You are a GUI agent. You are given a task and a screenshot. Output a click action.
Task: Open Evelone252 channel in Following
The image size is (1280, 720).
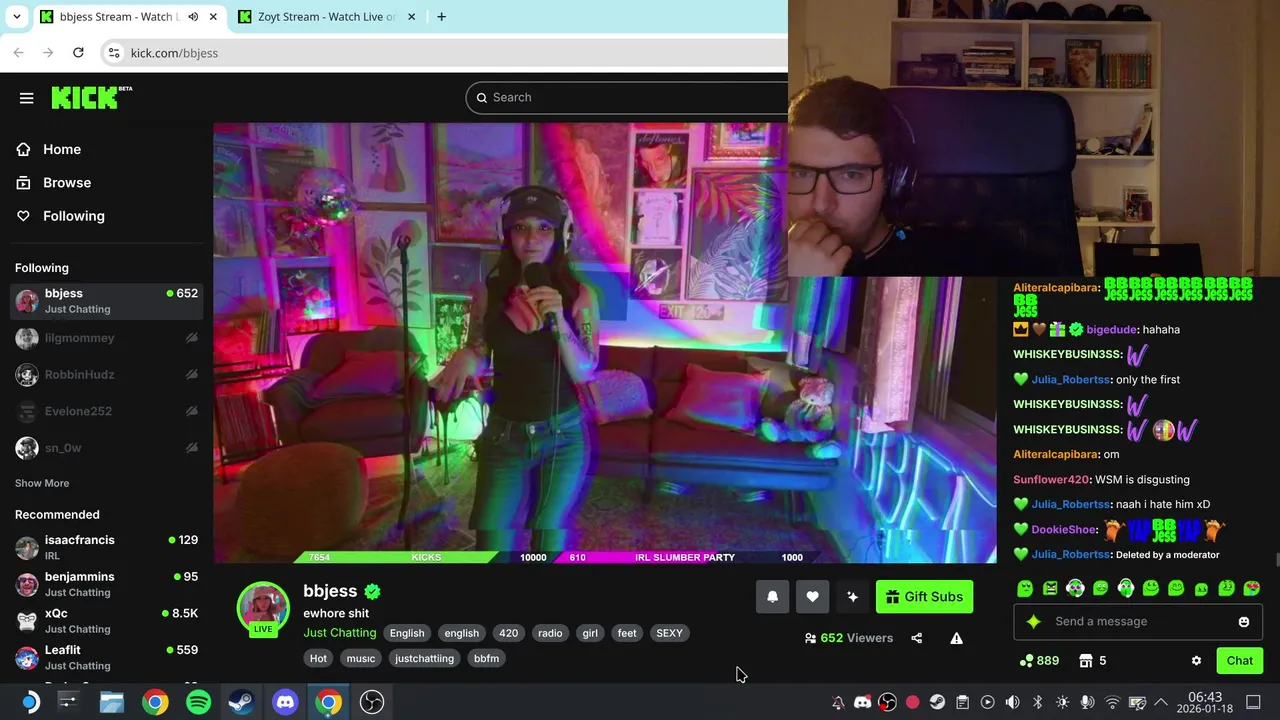[106, 411]
